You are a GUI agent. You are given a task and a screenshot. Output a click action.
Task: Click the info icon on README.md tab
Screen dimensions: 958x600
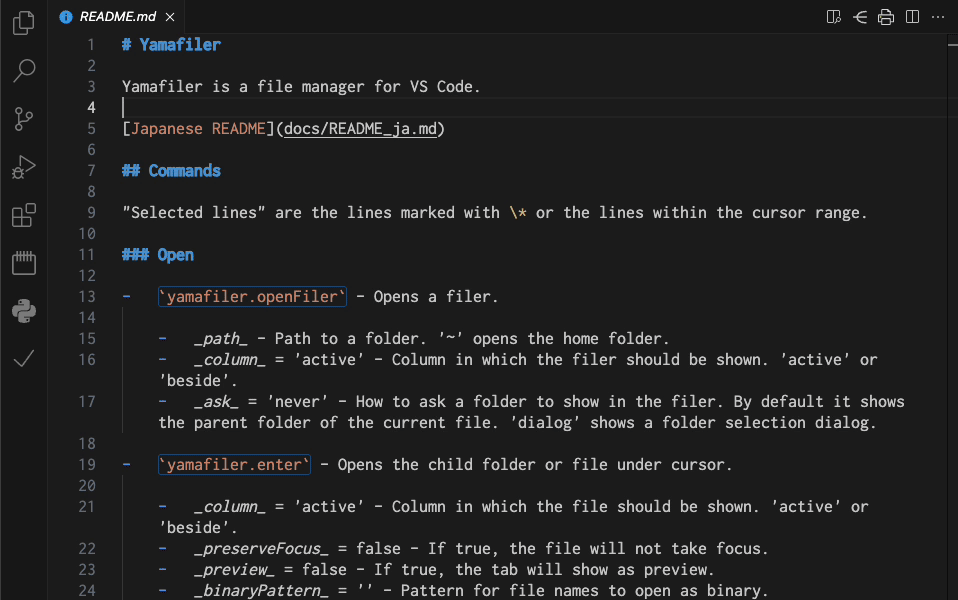point(66,17)
